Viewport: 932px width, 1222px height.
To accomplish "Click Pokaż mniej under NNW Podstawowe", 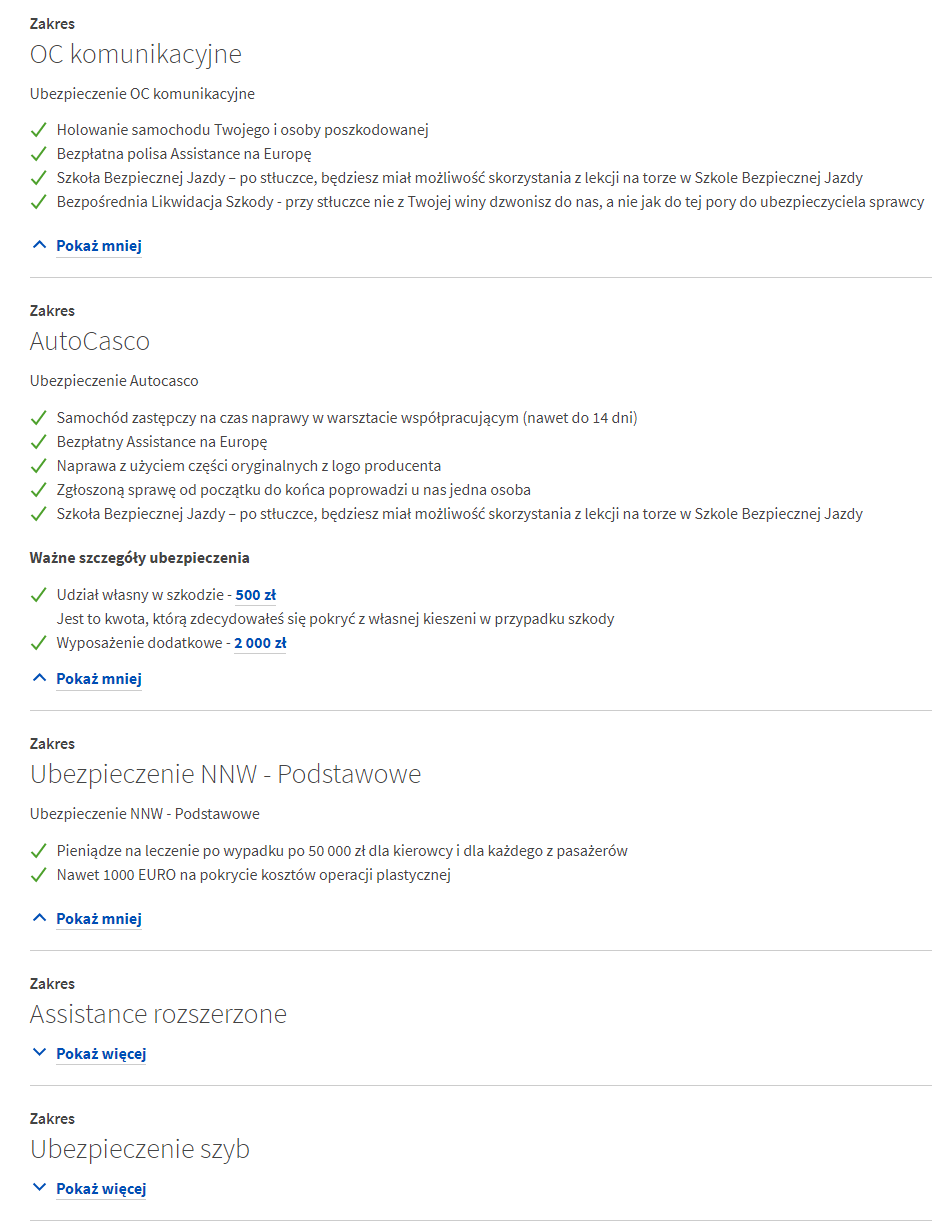I will click(99, 919).
